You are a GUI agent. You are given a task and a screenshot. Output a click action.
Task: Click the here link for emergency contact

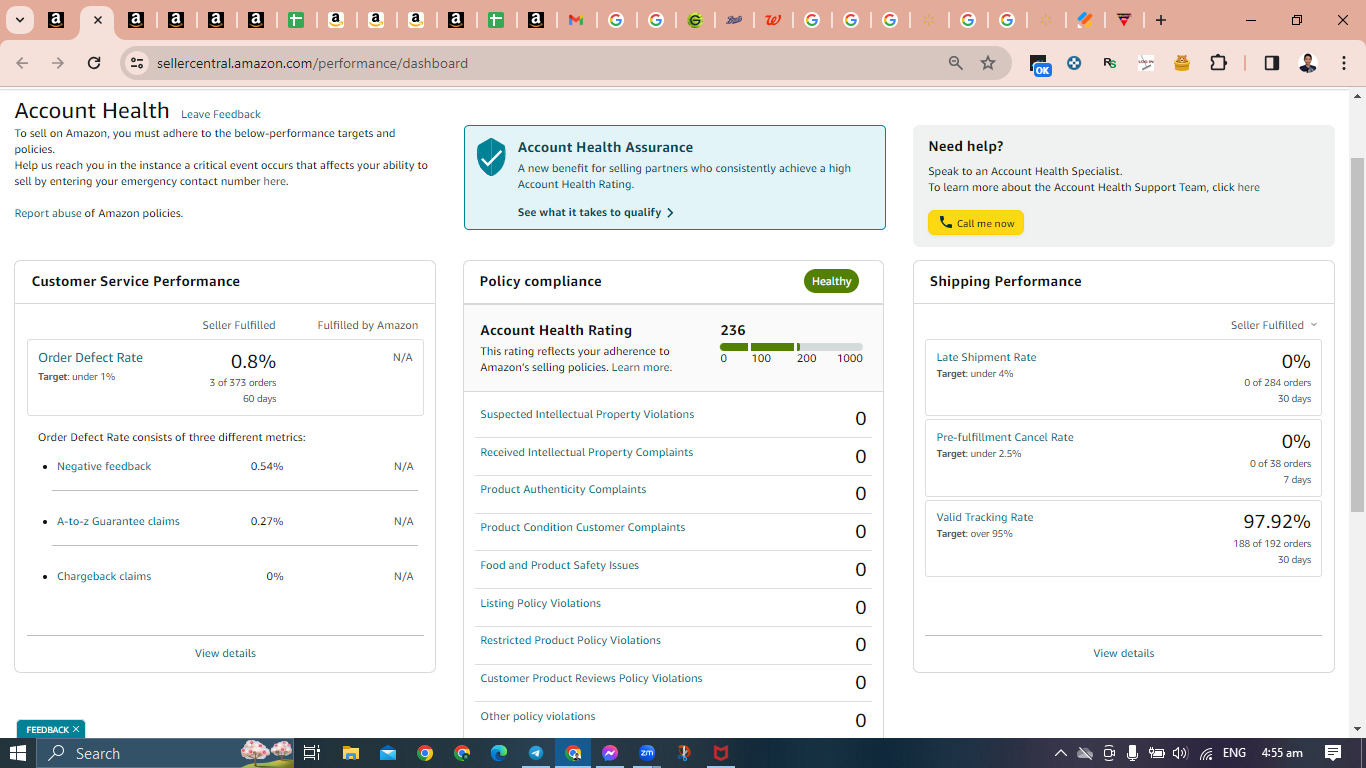274,182
